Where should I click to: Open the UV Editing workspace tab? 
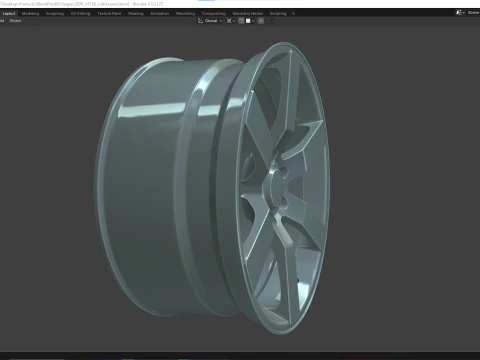pos(80,14)
